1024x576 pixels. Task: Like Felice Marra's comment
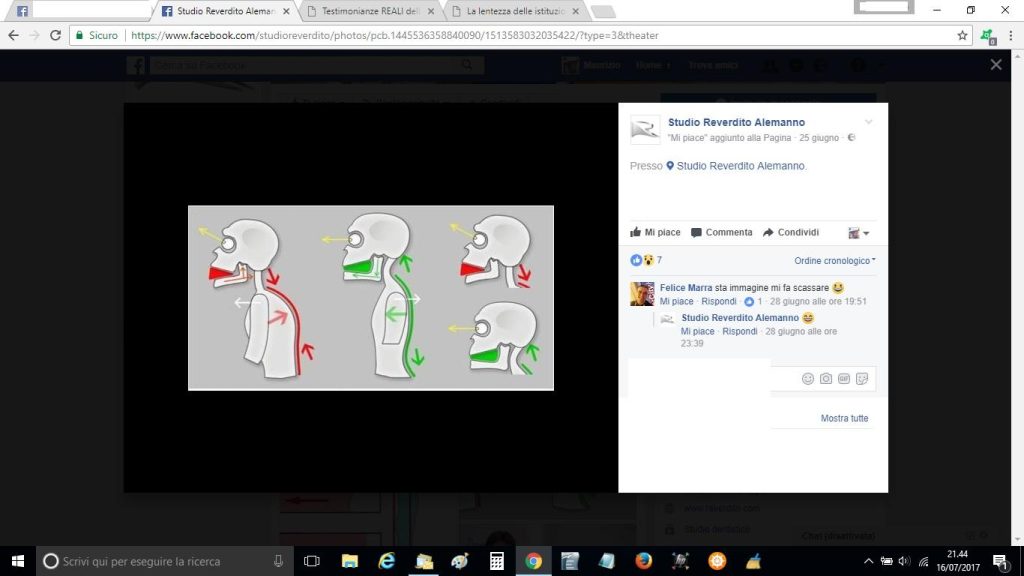(x=676, y=301)
